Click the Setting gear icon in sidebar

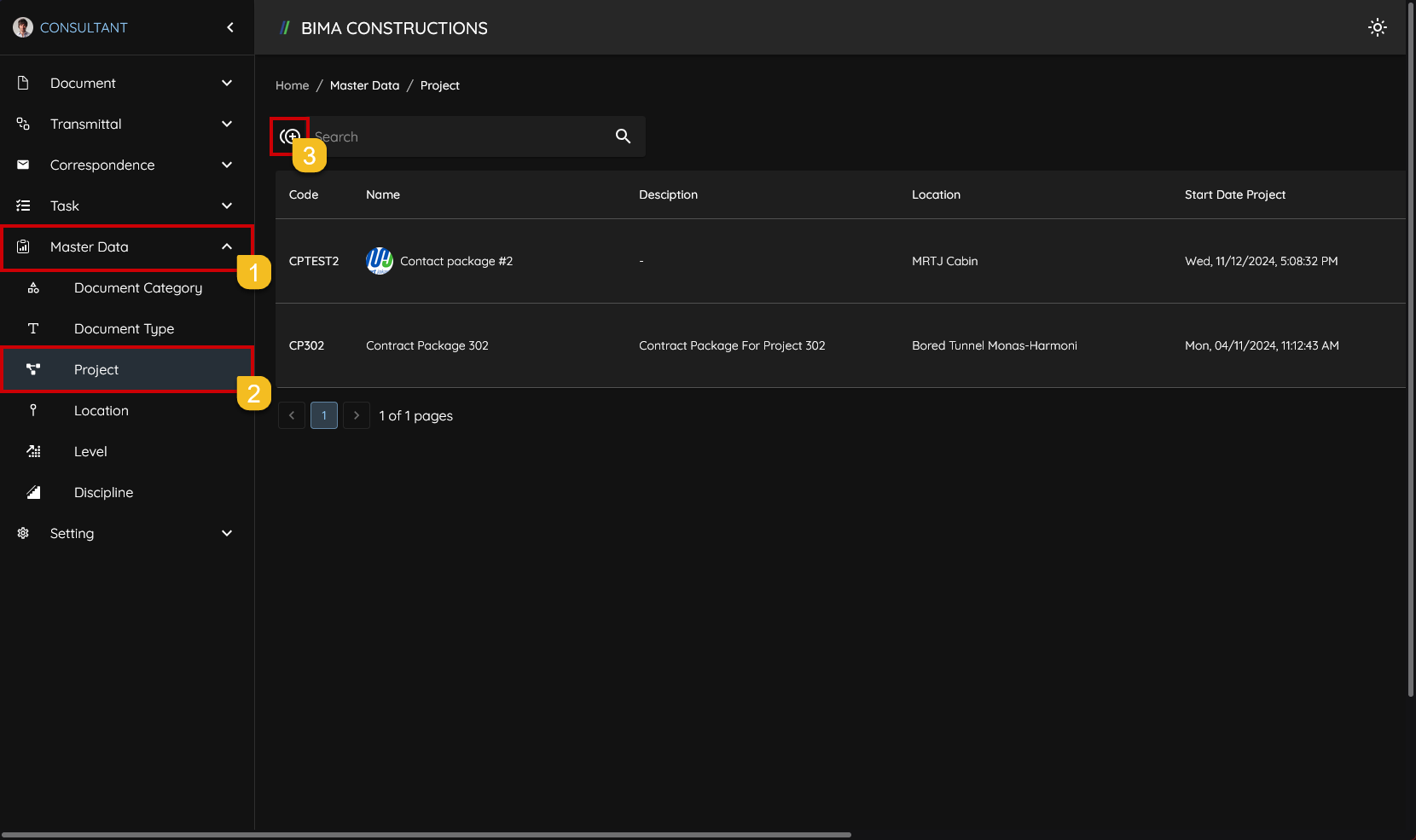pyautogui.click(x=23, y=533)
